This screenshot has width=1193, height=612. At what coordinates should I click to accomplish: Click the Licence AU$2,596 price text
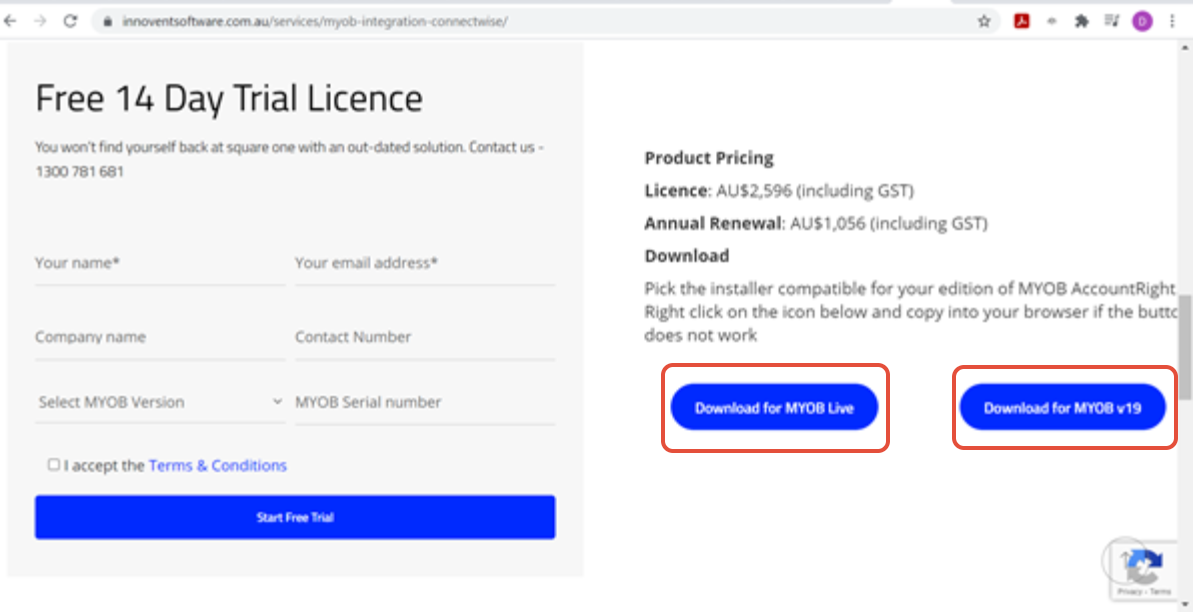(779, 191)
